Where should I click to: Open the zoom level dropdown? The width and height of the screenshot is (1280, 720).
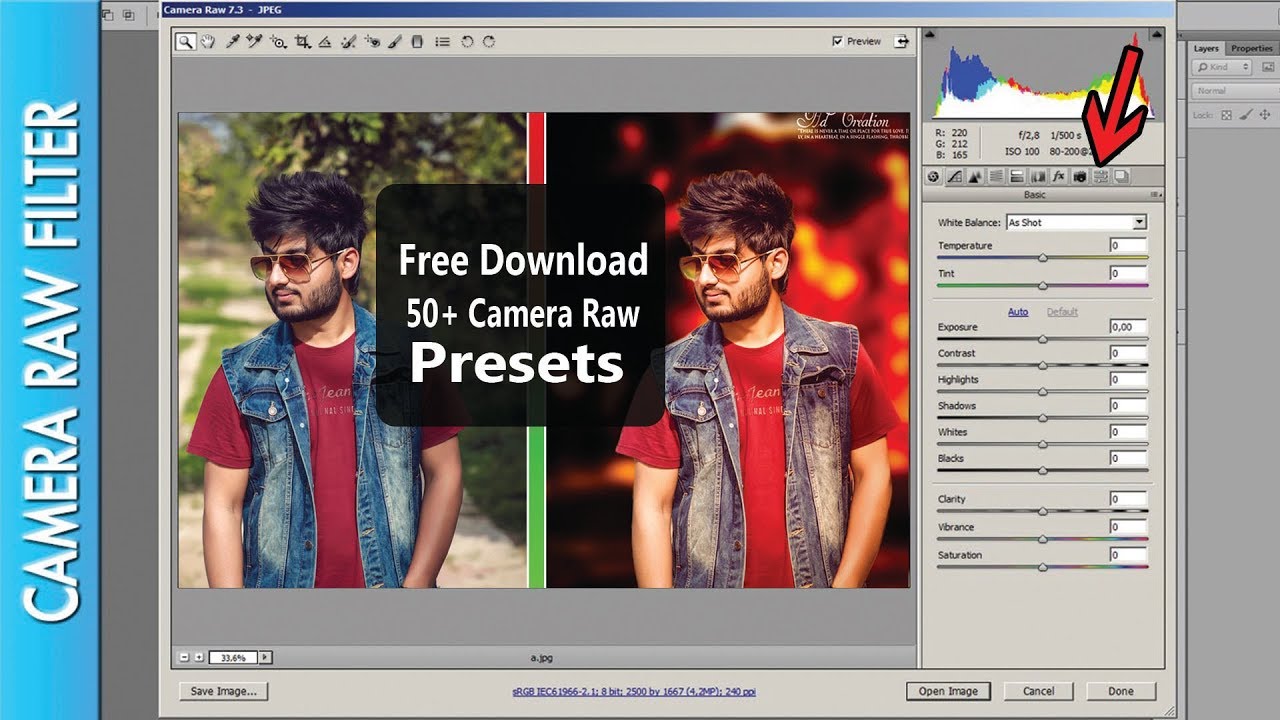[x=266, y=657]
